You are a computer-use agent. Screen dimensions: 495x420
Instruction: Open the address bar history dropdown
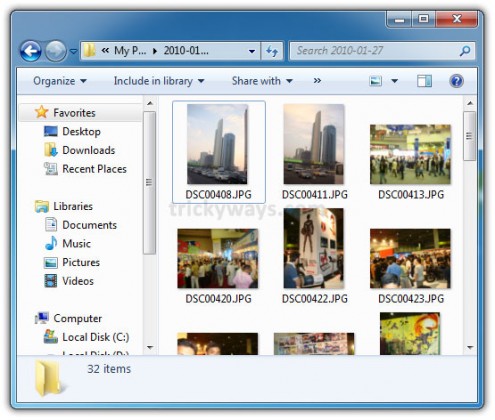click(x=252, y=51)
